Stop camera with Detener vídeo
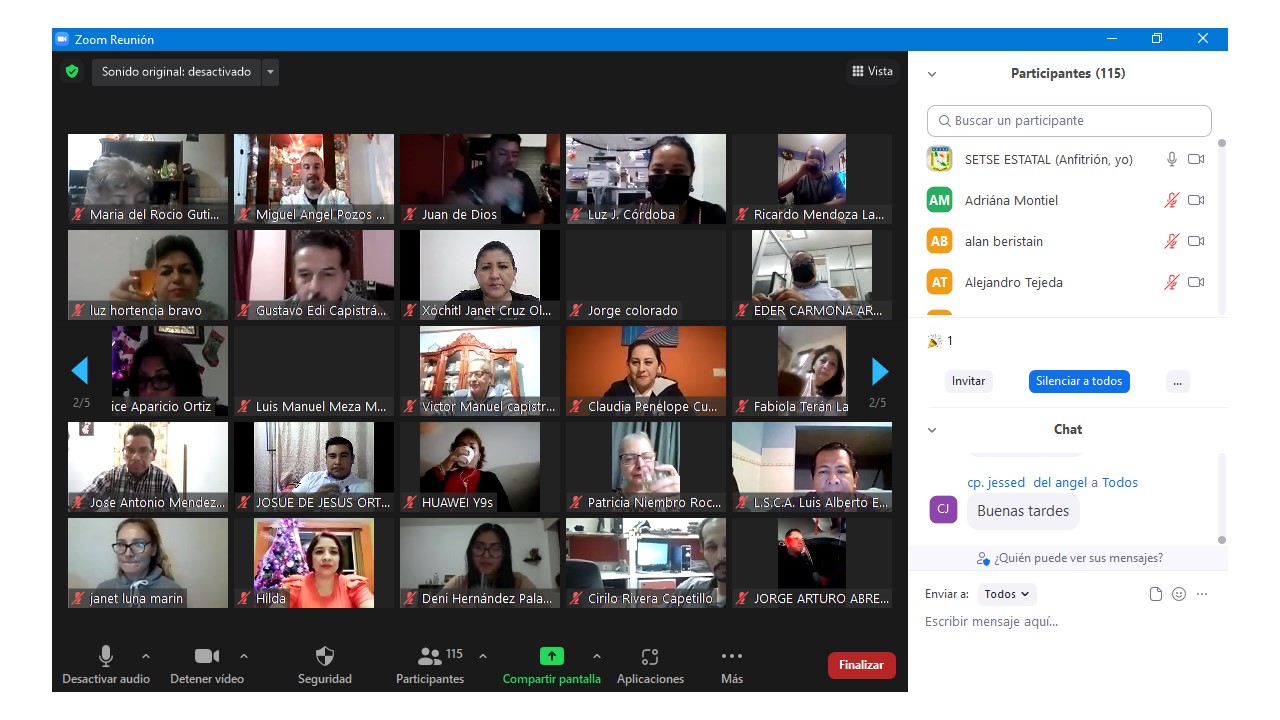Image resolution: width=1280 pixels, height=720 pixels. point(207,665)
